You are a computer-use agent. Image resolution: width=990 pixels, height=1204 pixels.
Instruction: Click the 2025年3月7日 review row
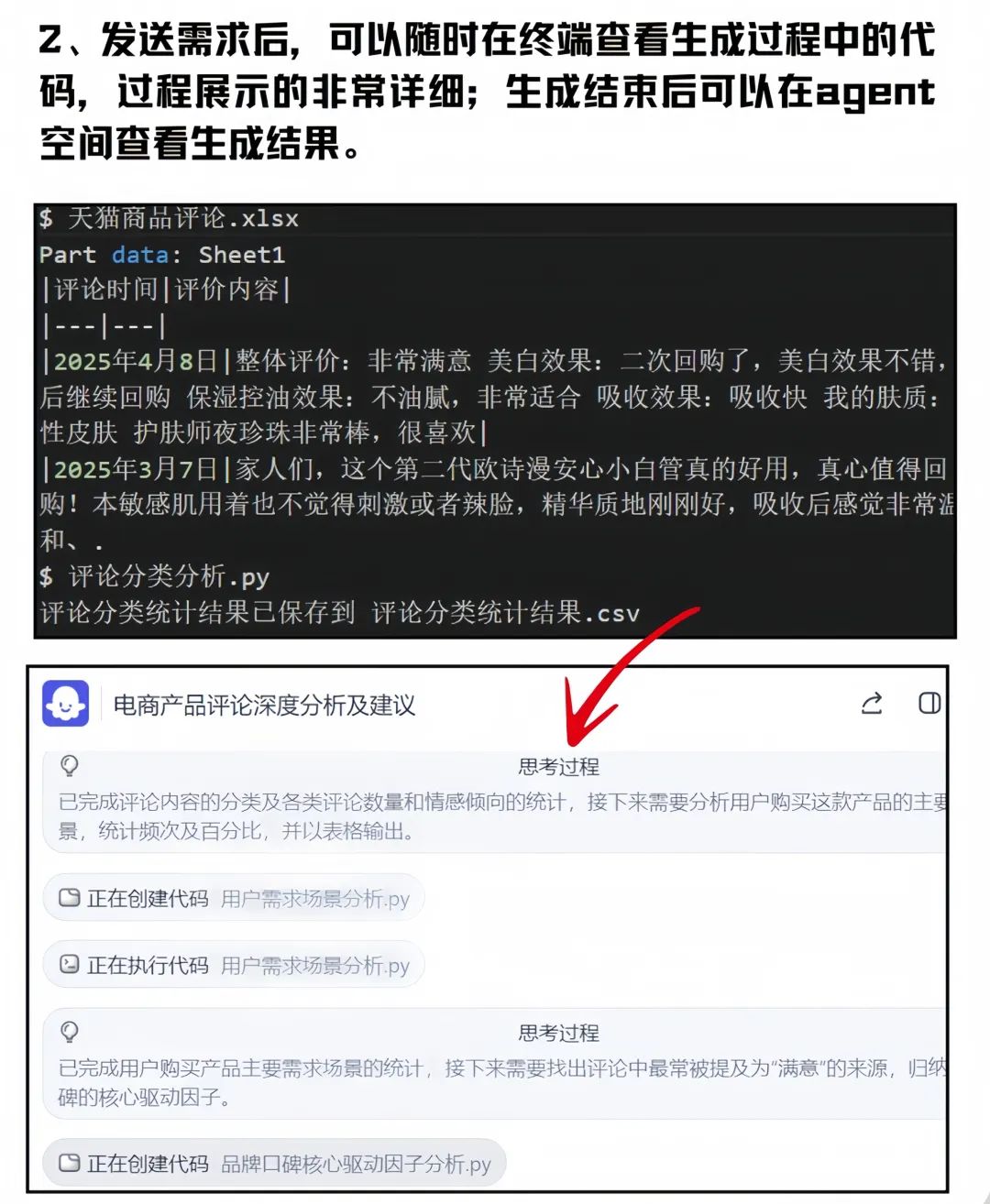495,504
